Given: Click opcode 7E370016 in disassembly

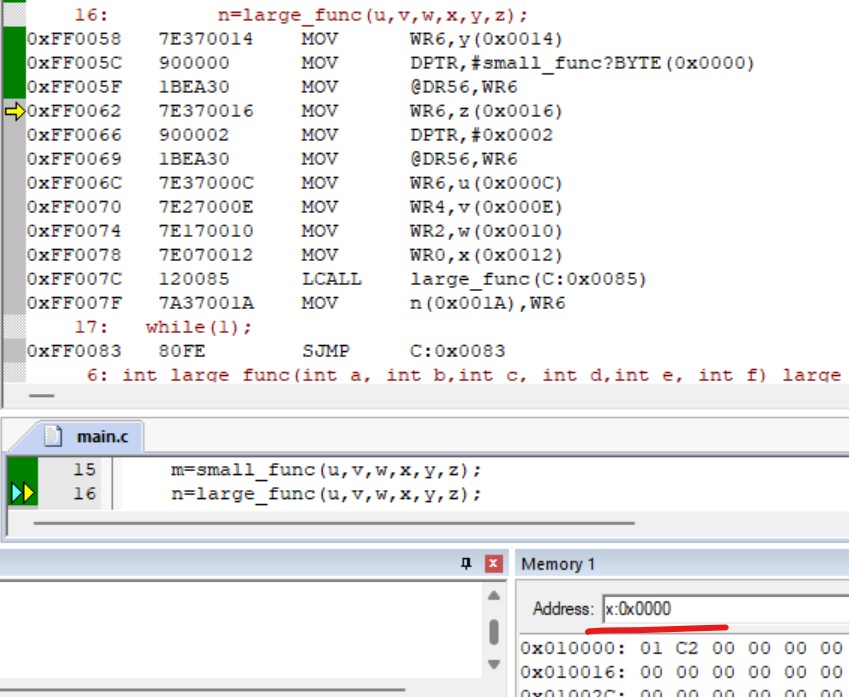Looking at the screenshot, I should 206,111.
